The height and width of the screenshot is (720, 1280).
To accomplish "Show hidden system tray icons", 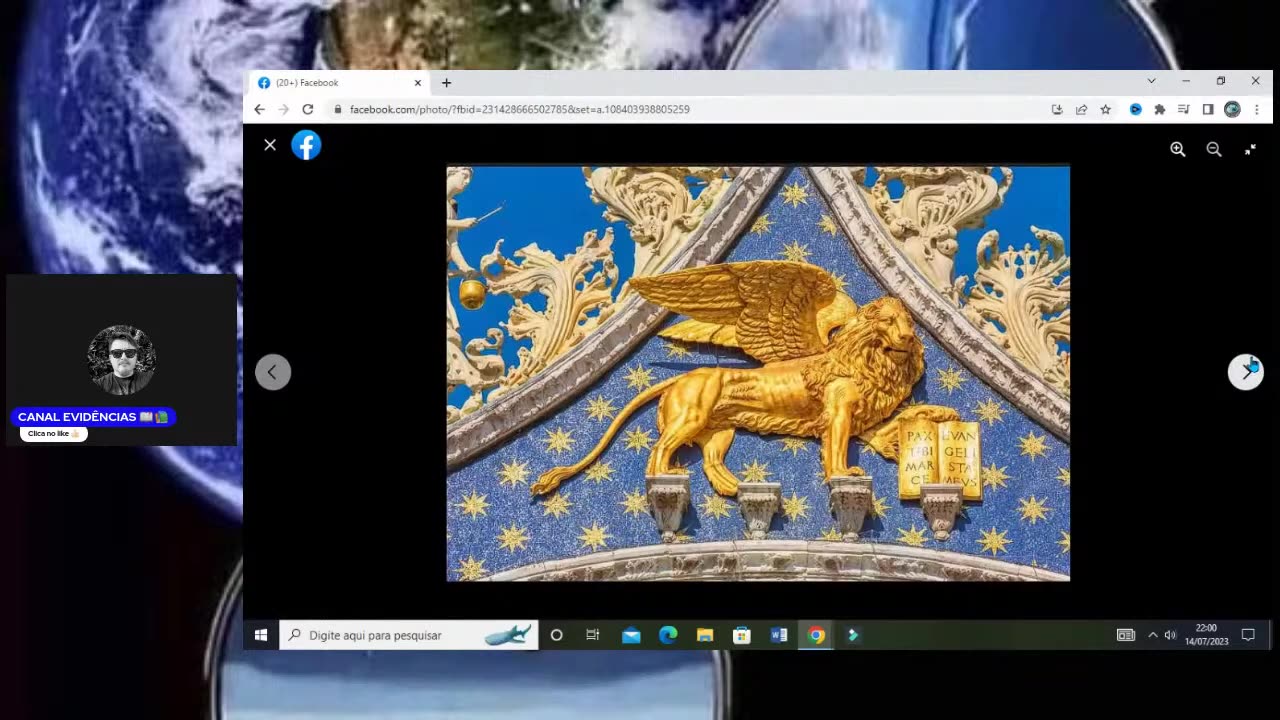I will pos(1152,635).
